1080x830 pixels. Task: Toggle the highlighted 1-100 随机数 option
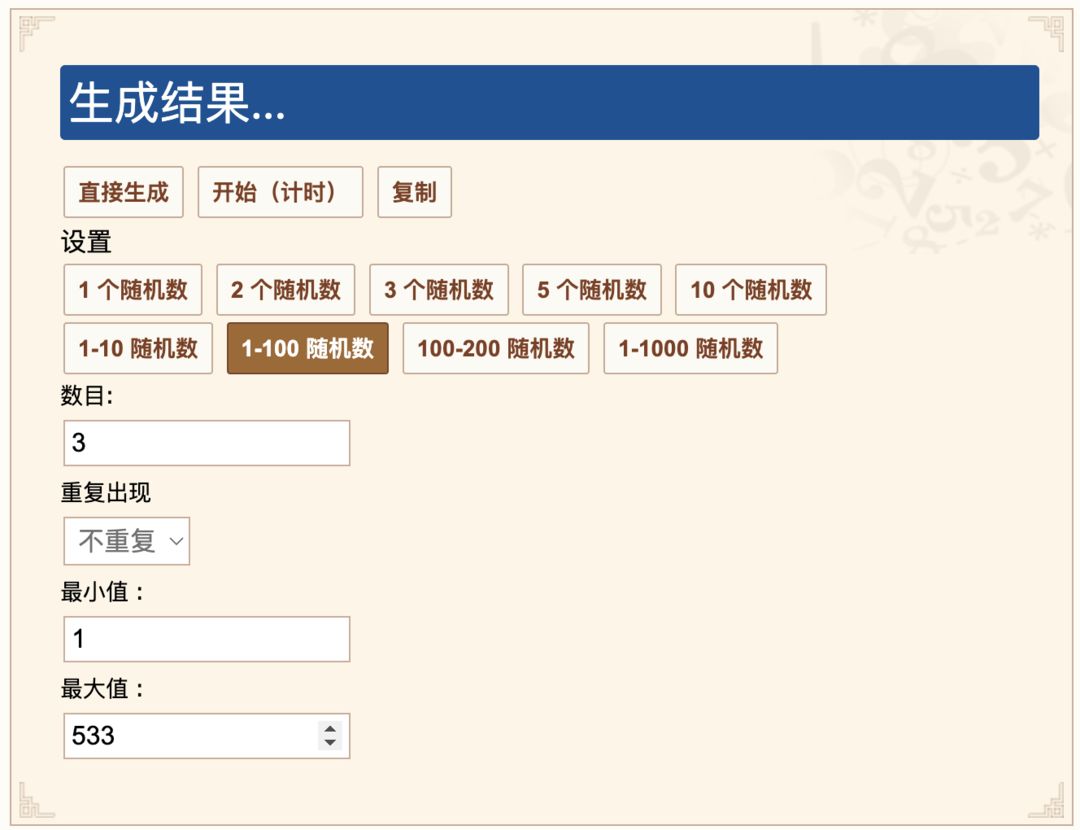pos(308,348)
